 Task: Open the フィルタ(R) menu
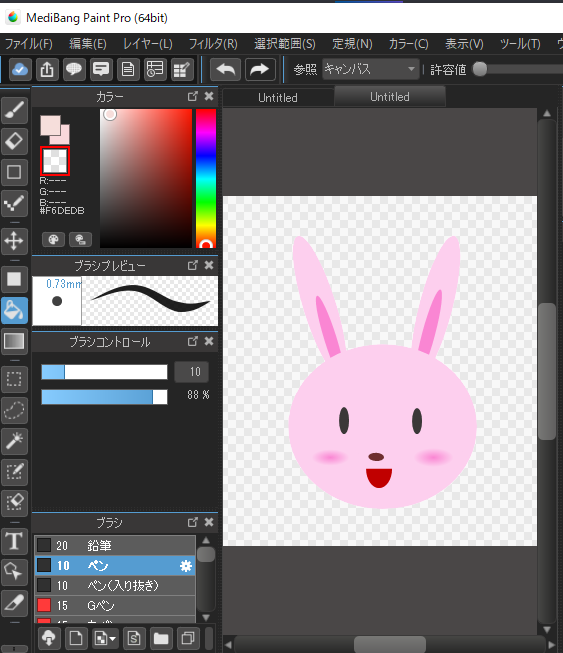click(213, 44)
